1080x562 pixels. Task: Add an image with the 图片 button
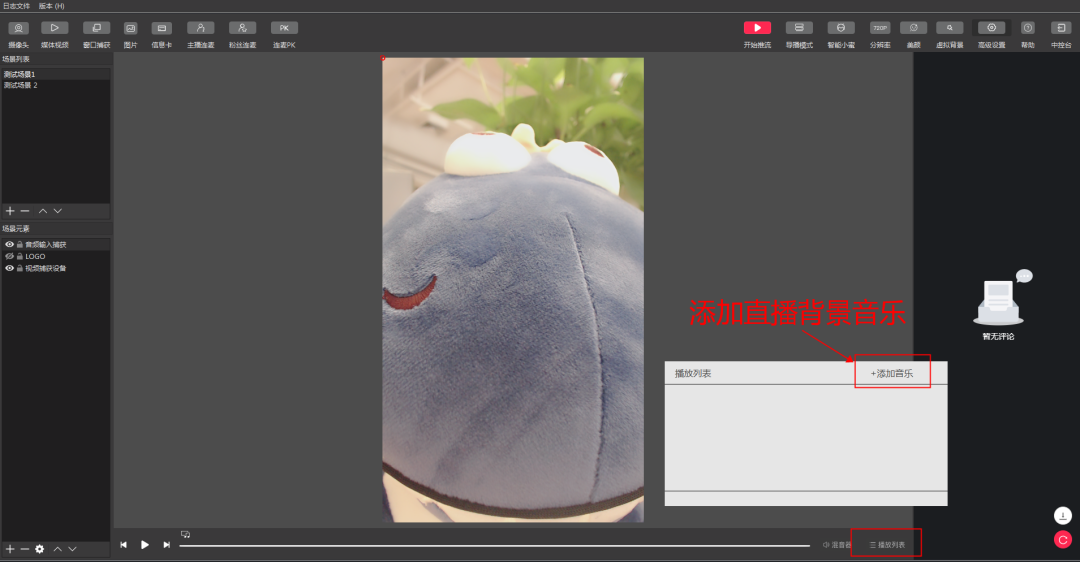[130, 34]
